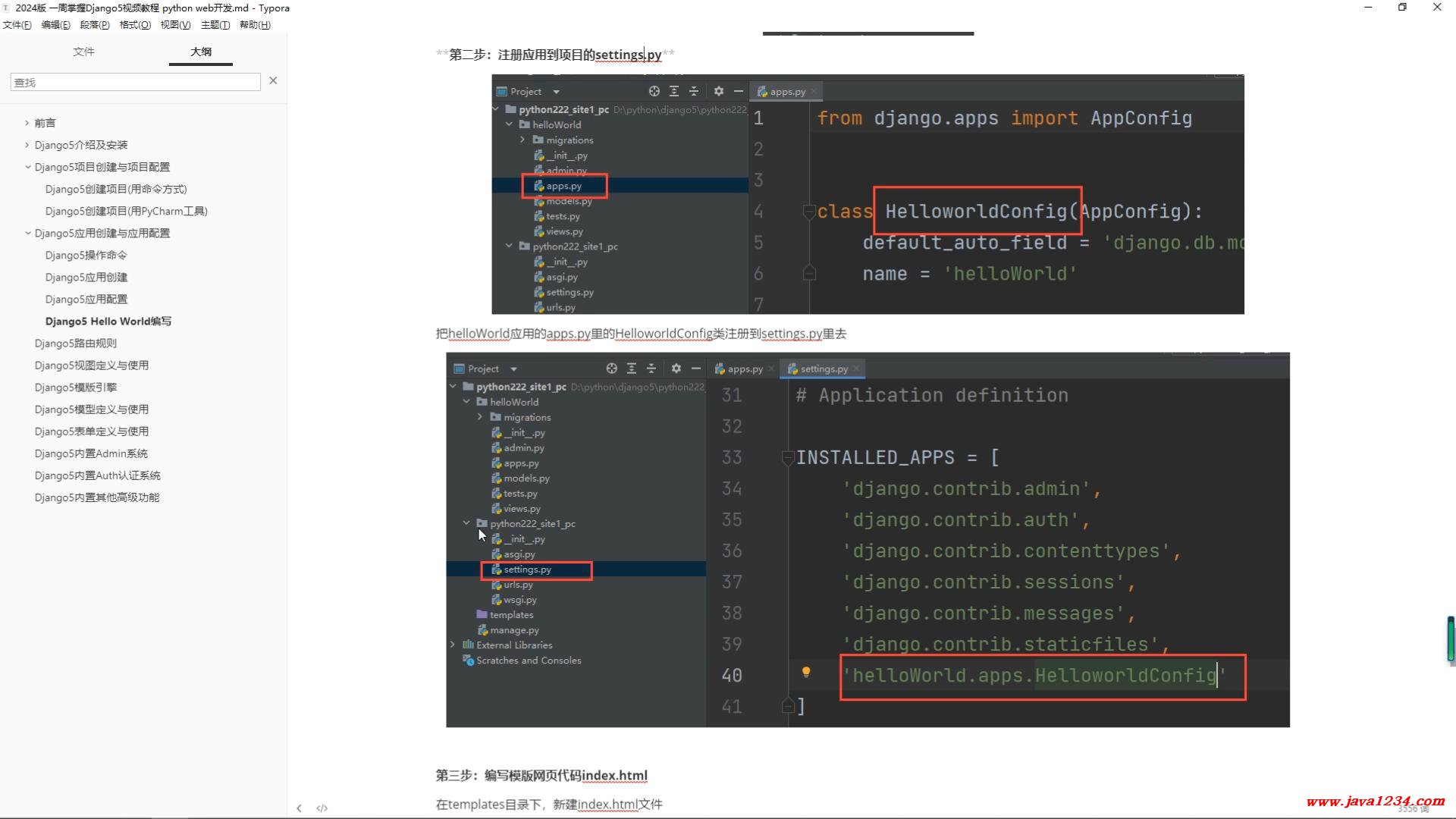The width and height of the screenshot is (1456, 819).
Task: Click the 第二步 settings.py heading text
Action: click(555, 55)
